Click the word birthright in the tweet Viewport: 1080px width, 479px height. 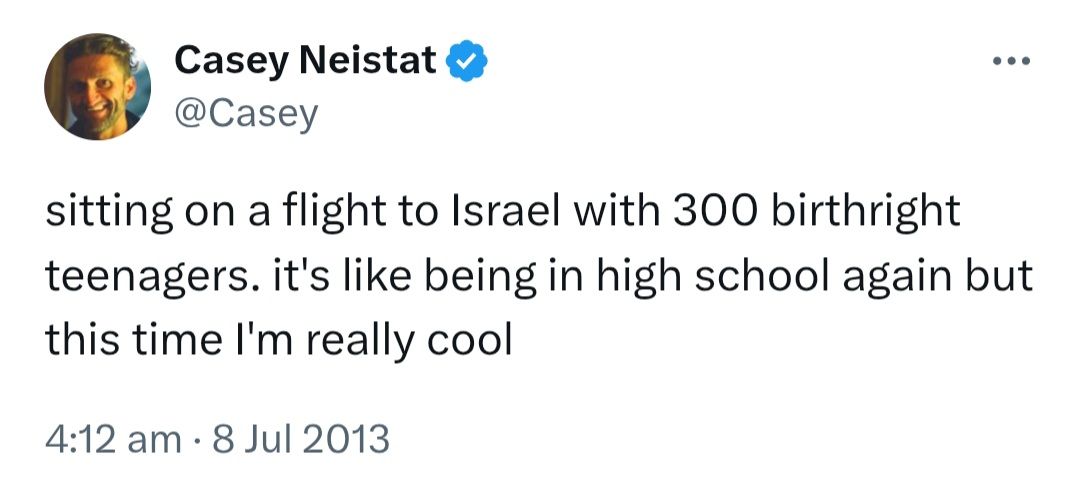tap(865, 212)
